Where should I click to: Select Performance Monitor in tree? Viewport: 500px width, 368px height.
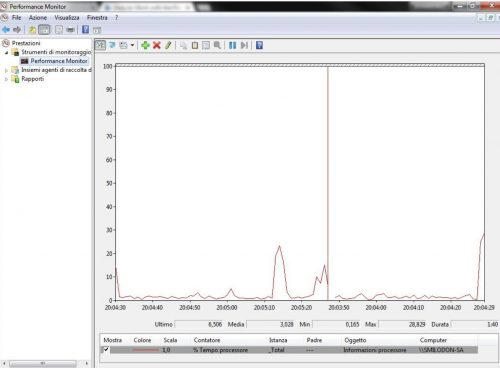pyautogui.click(x=59, y=61)
